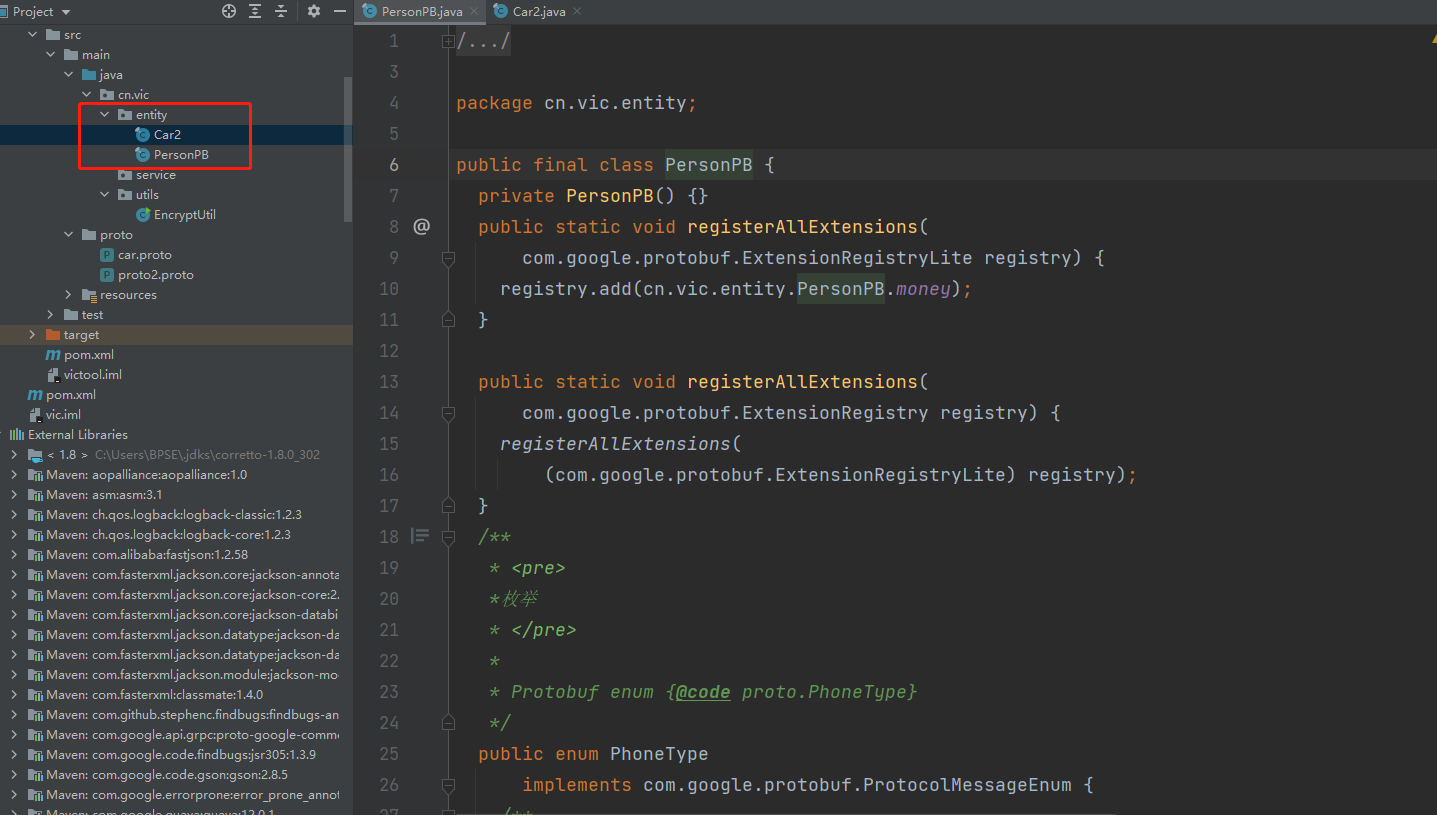Click the @ gutter icon at line 8
Image resolution: width=1437 pixels, height=815 pixels.
[421, 227]
